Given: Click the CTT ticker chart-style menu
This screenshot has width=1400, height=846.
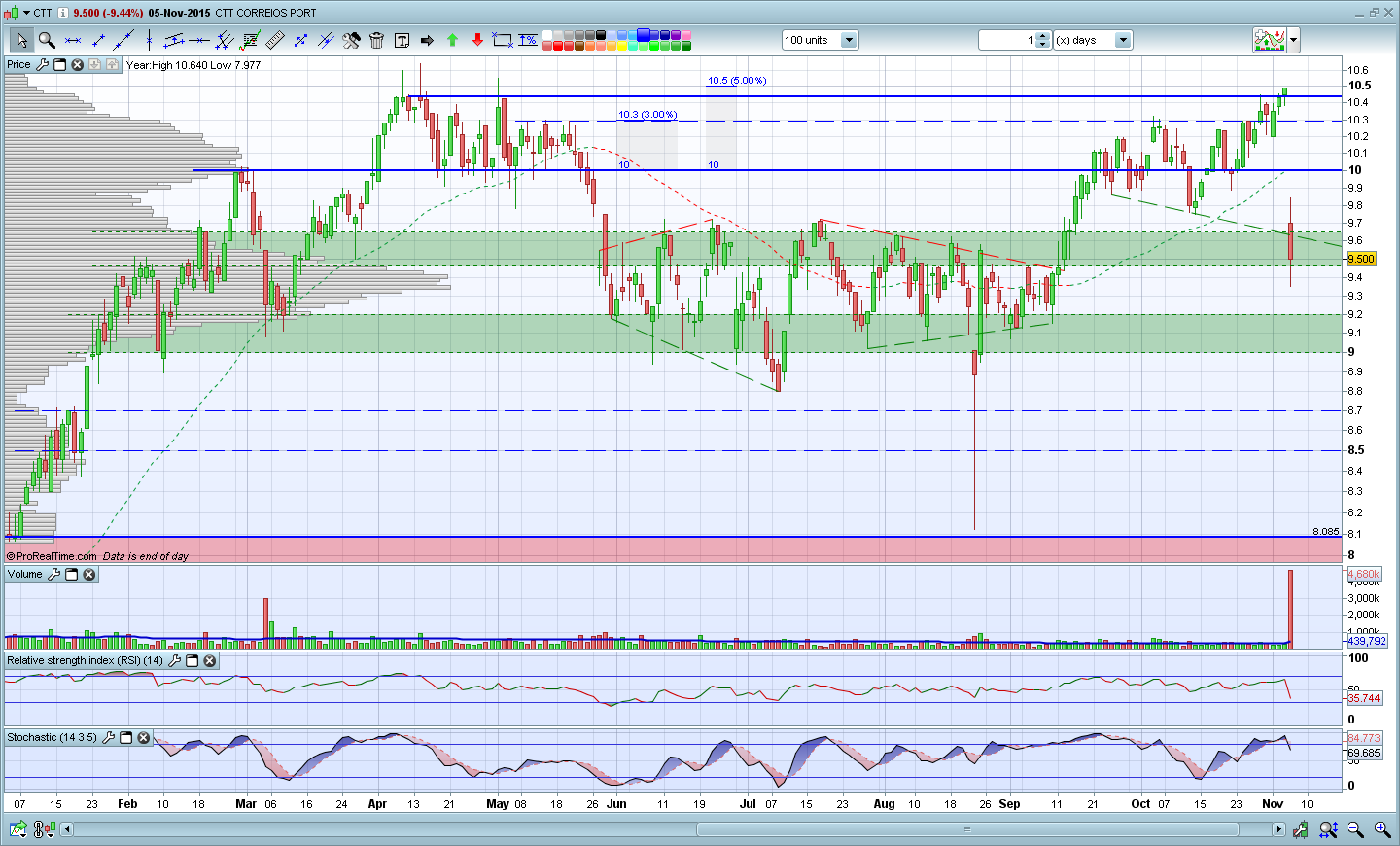Looking at the screenshot, I should click(12, 13).
